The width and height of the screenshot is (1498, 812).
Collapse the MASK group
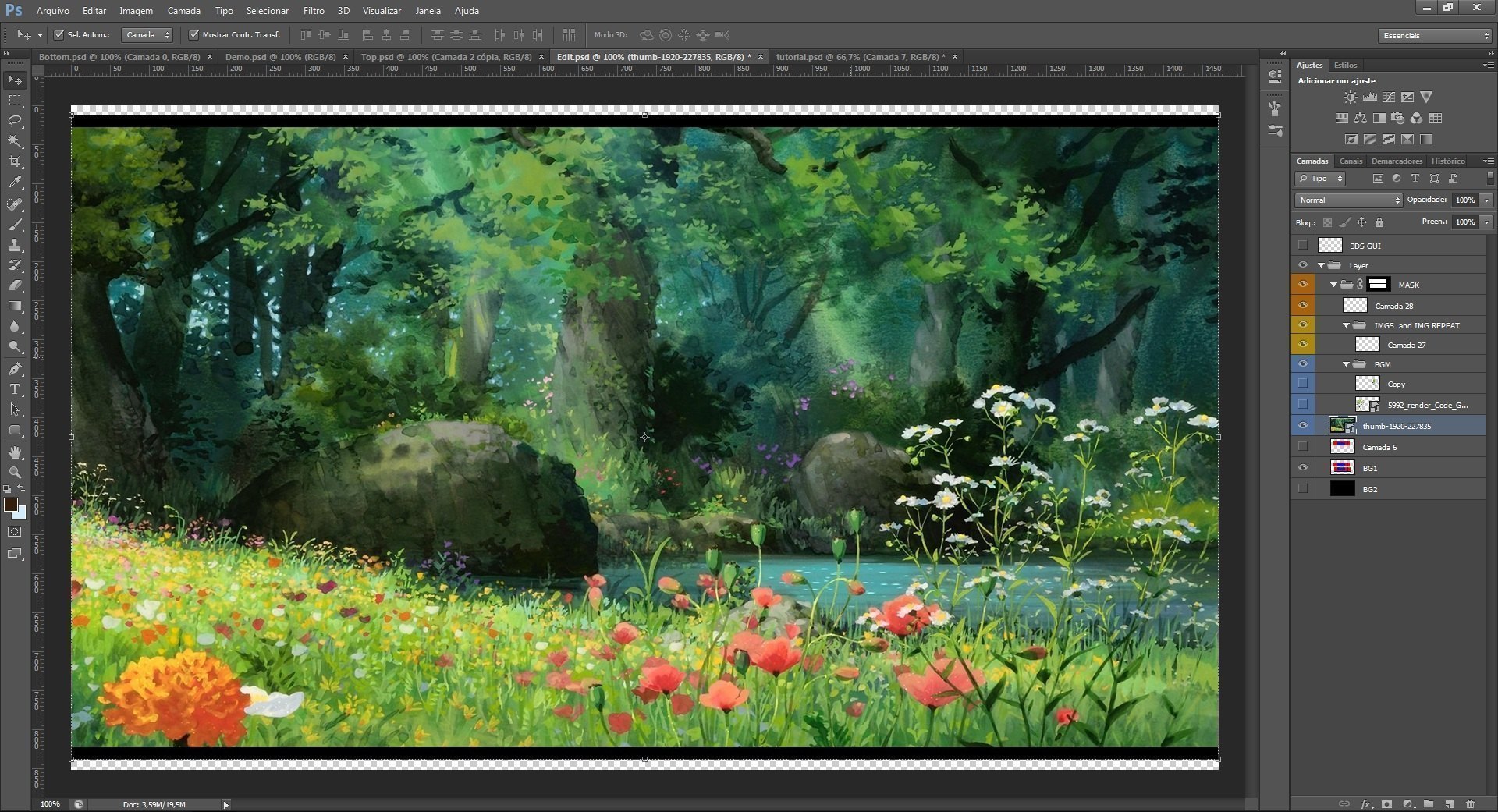point(1334,285)
